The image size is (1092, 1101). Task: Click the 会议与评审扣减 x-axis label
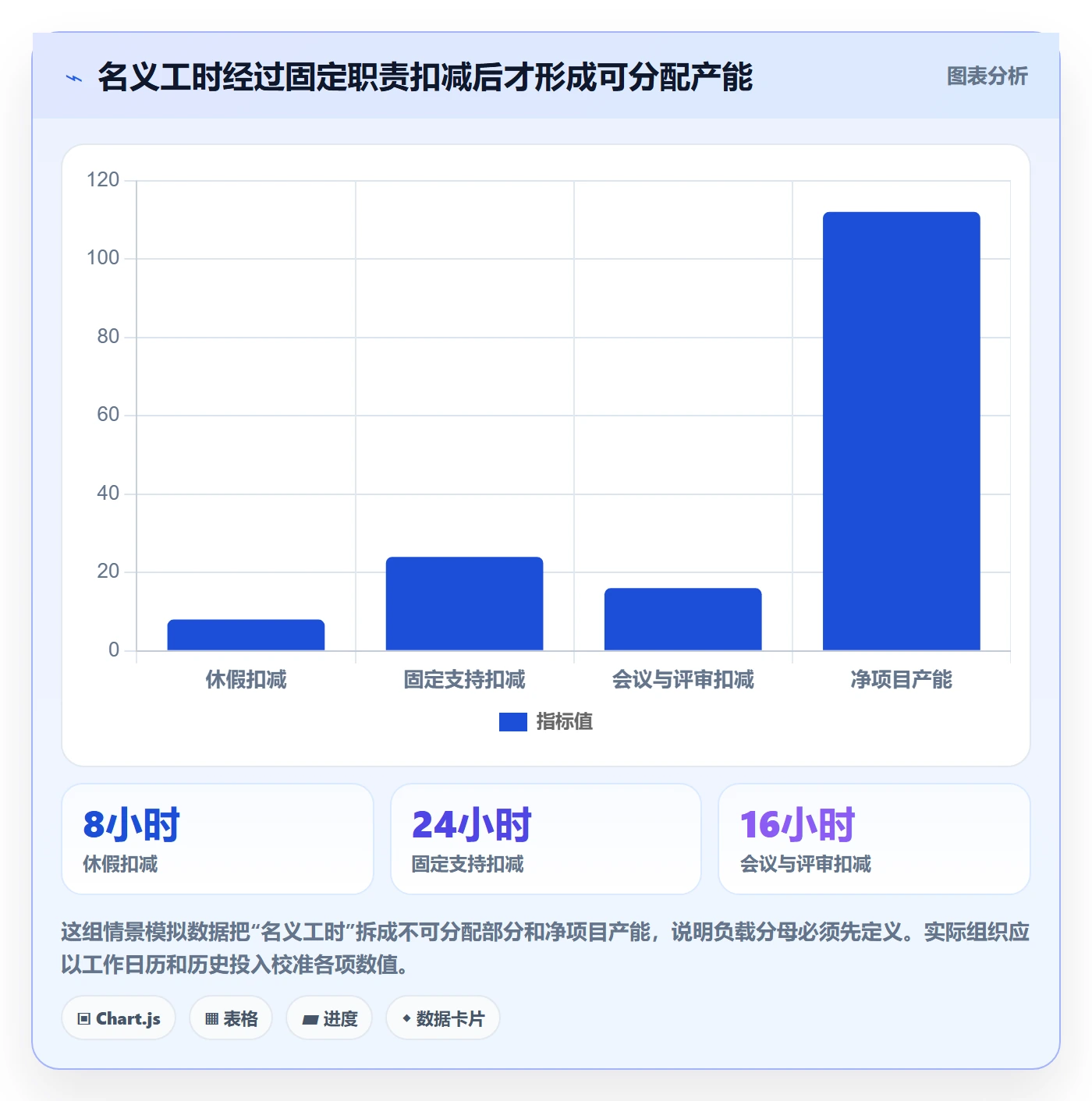[x=682, y=680]
